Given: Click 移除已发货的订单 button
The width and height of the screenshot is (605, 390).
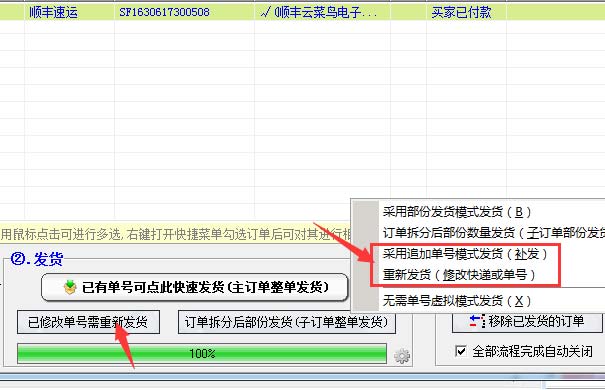Looking at the screenshot, I should (x=527, y=321).
